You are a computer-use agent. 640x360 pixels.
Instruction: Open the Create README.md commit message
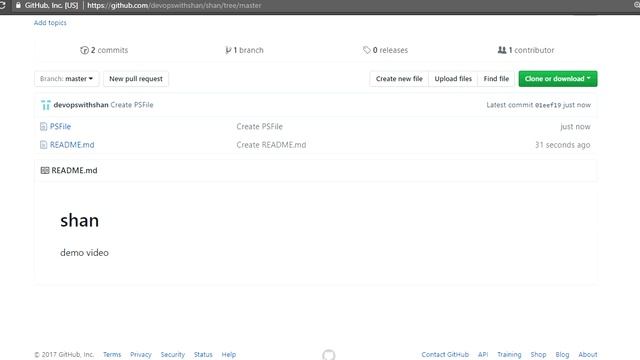[x=271, y=145]
